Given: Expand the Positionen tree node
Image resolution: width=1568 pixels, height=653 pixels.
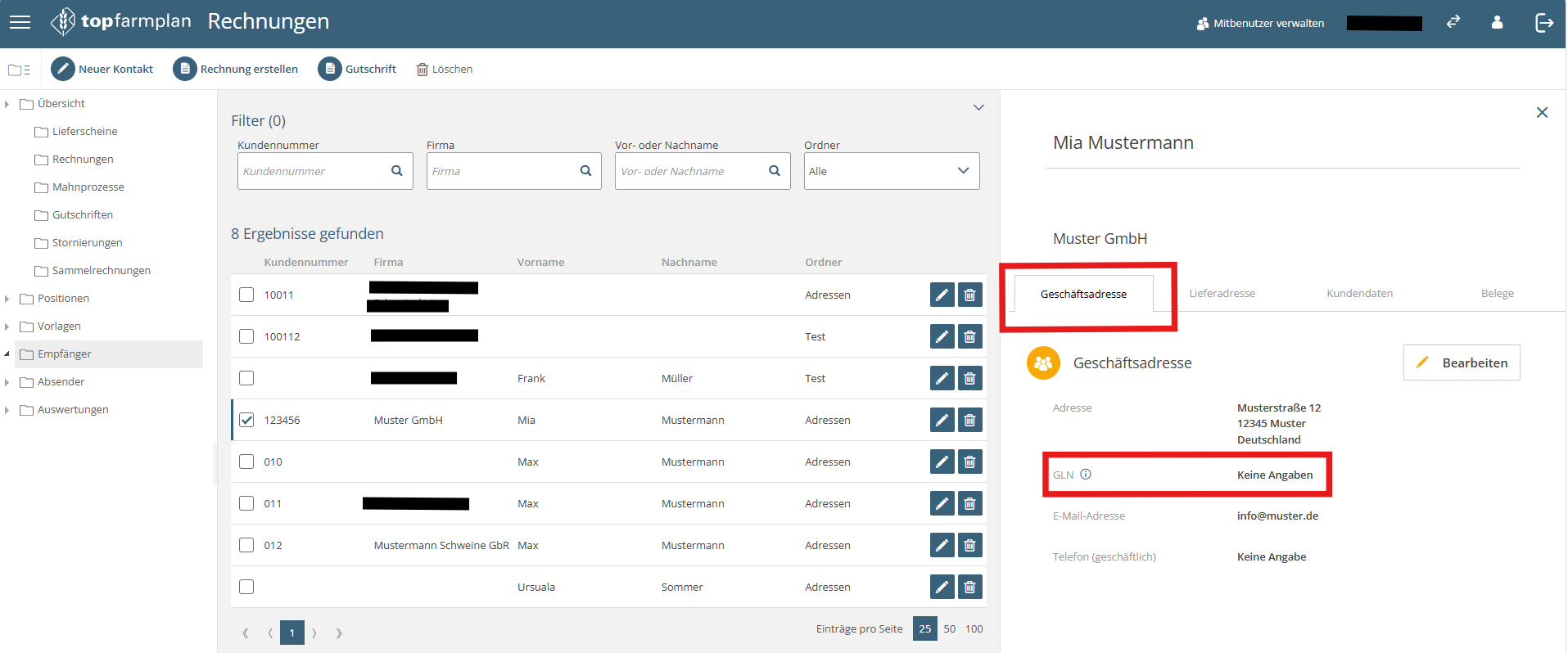Looking at the screenshot, I should coord(7,299).
